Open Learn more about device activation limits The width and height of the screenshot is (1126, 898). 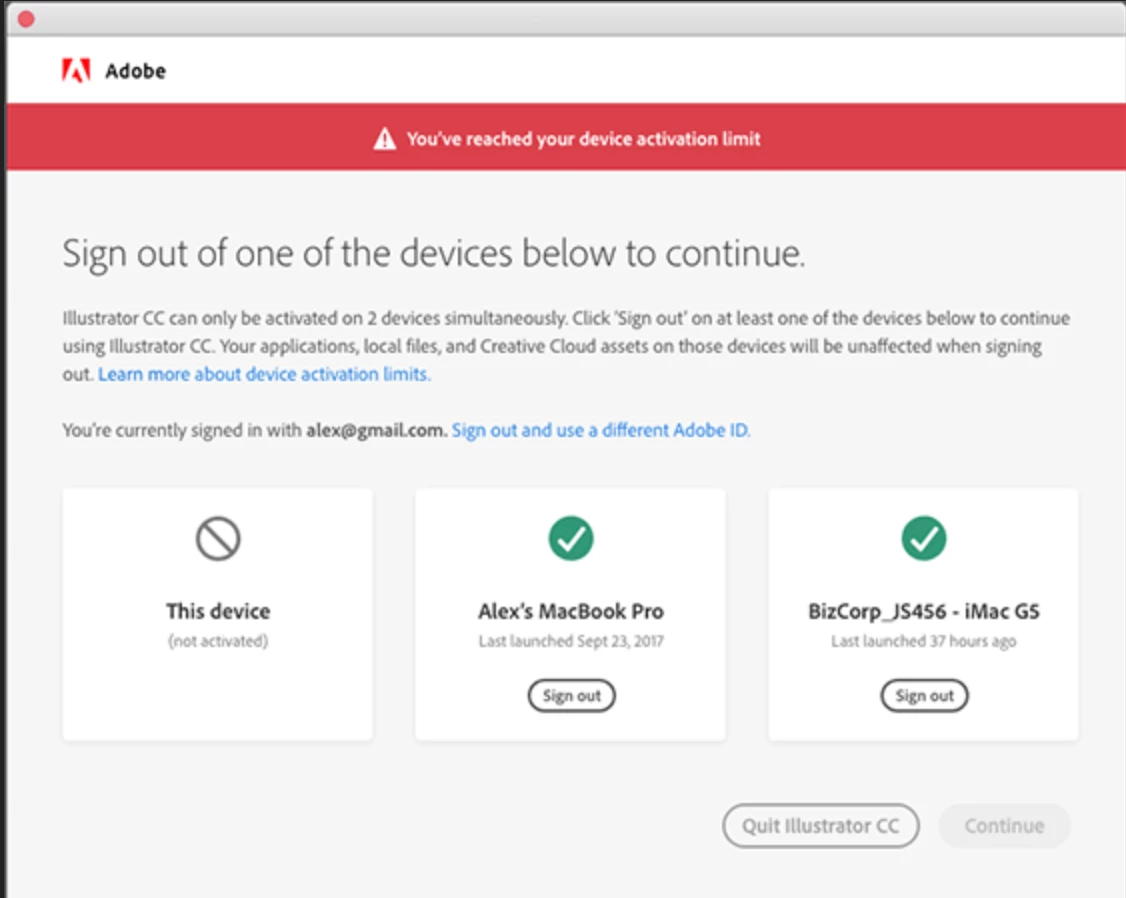264,374
